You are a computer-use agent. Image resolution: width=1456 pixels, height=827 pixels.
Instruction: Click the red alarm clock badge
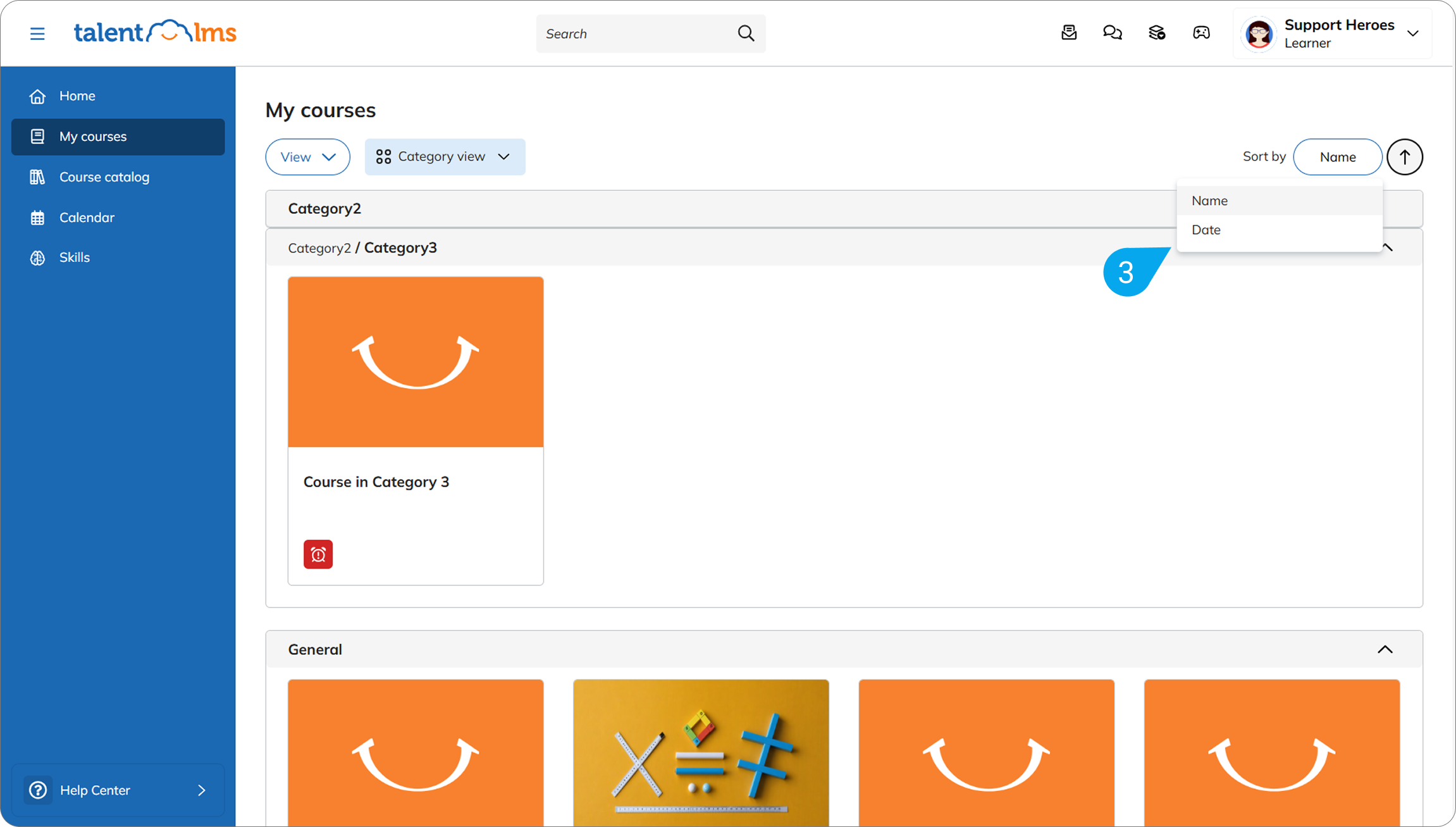pyautogui.click(x=318, y=554)
